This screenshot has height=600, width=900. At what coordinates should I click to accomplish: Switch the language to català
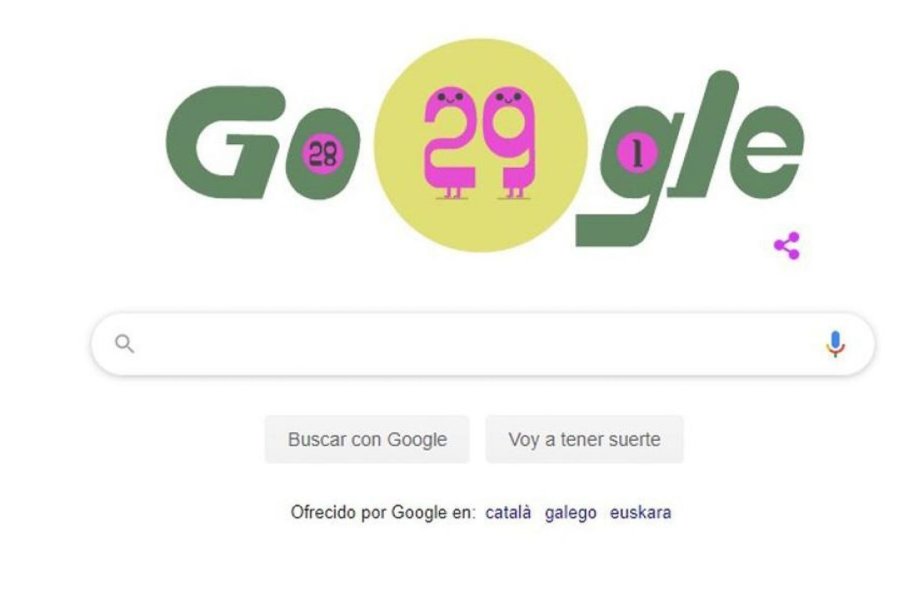click(508, 512)
